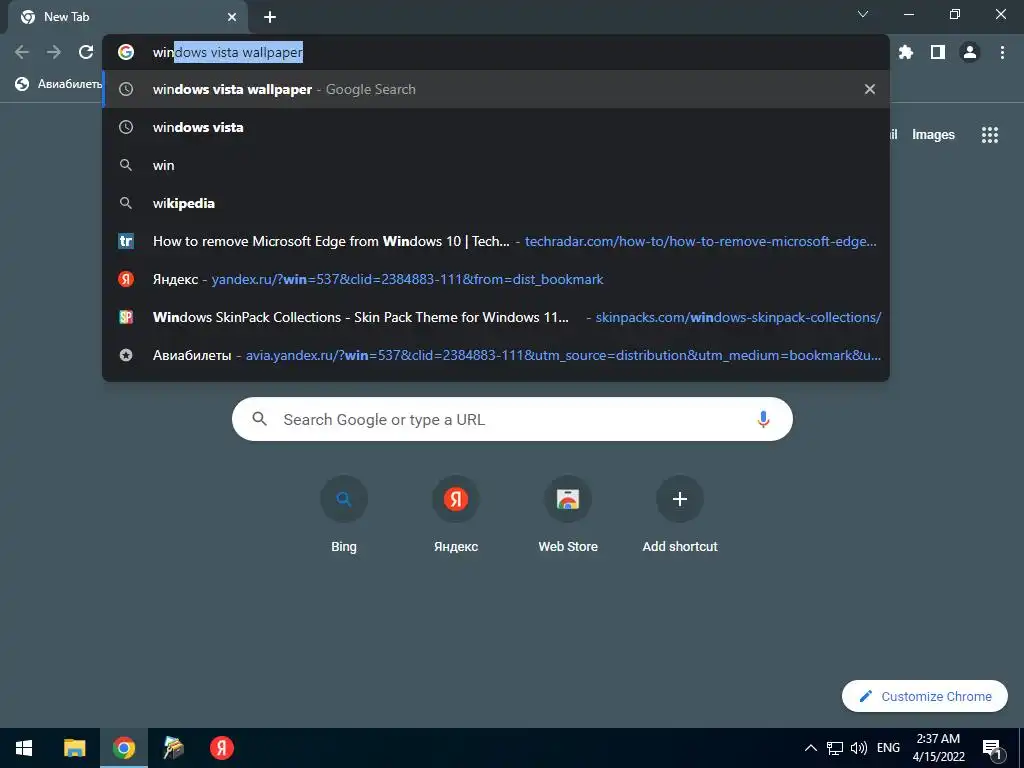The image size is (1024, 768).
Task: Open the network tray icon
Action: point(835,748)
